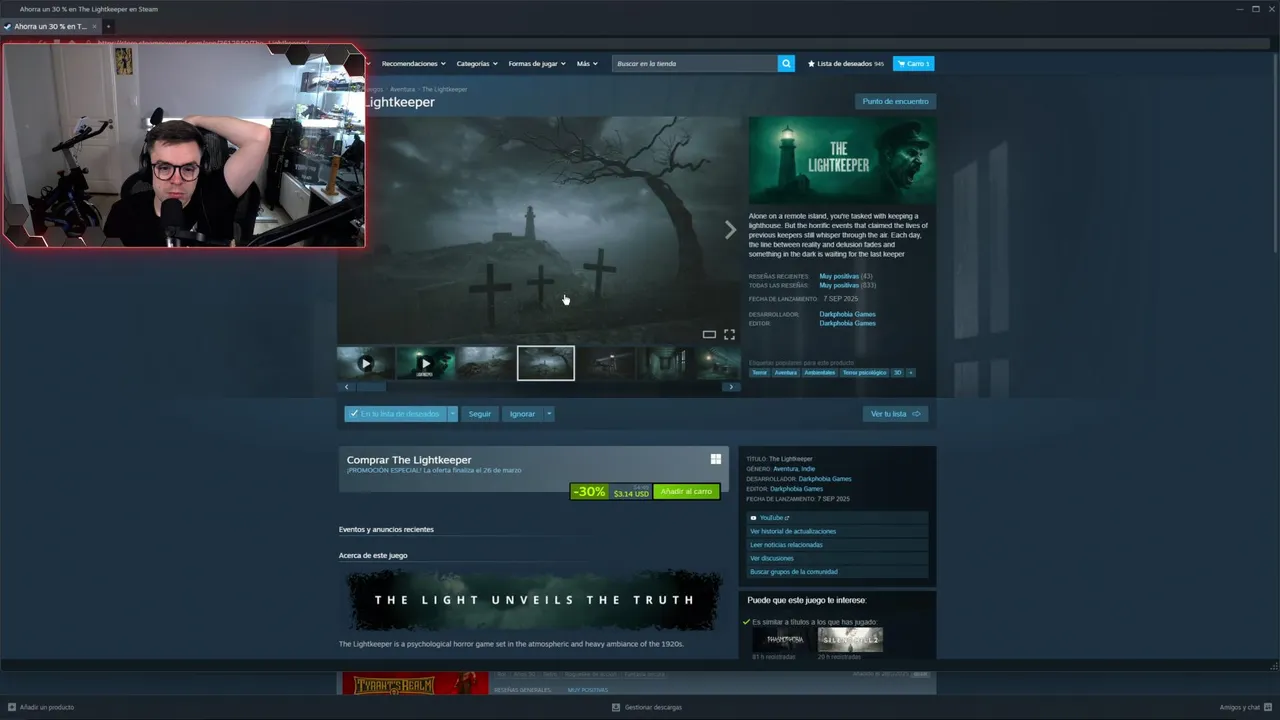Open the Categorías menu
Viewport: 1280px width, 720px height.
click(477, 63)
